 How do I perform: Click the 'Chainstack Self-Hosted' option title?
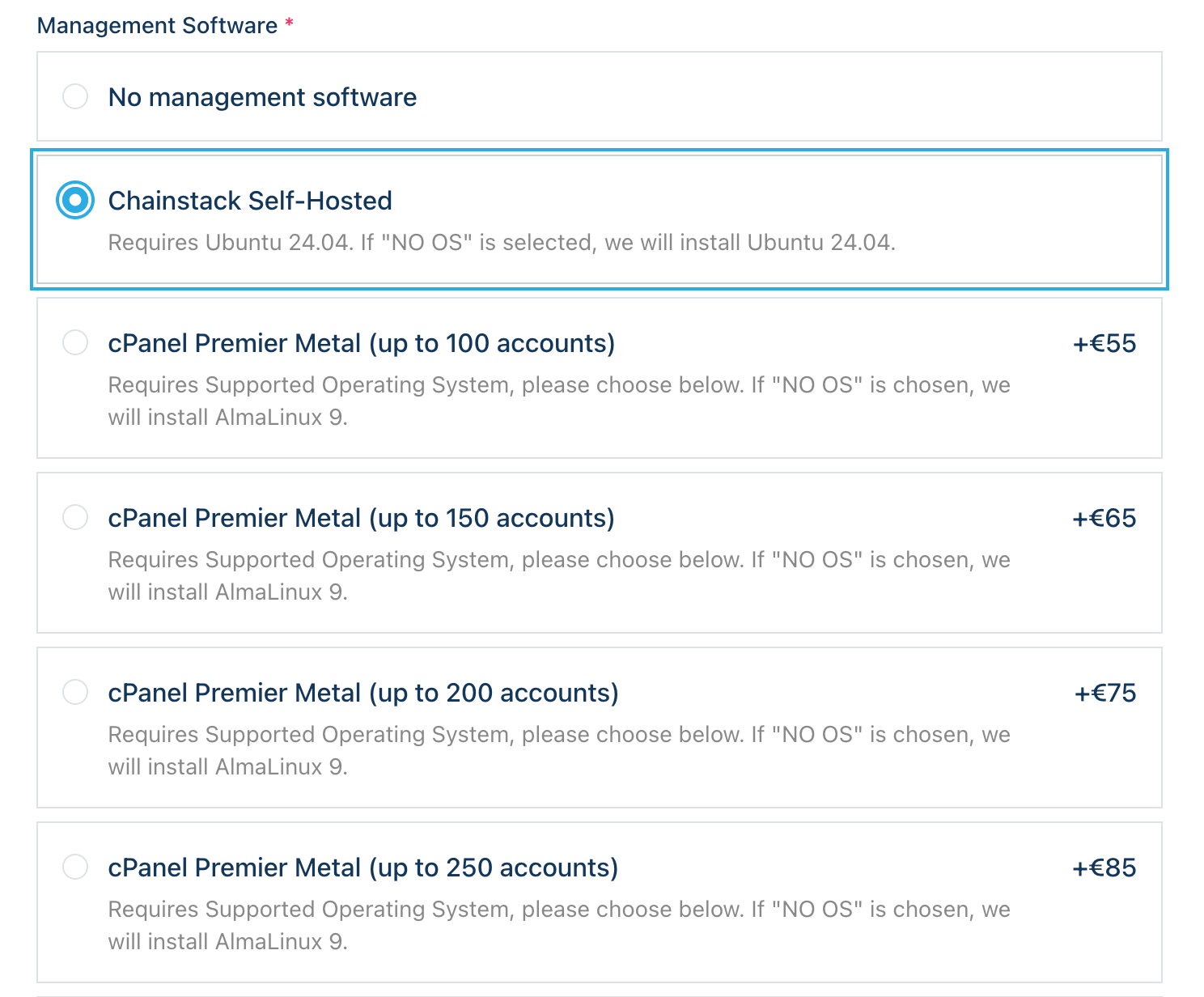pos(250,201)
